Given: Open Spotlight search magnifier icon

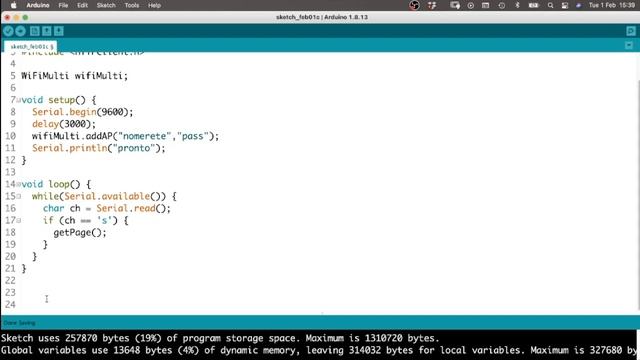Looking at the screenshot, I should point(550,5).
